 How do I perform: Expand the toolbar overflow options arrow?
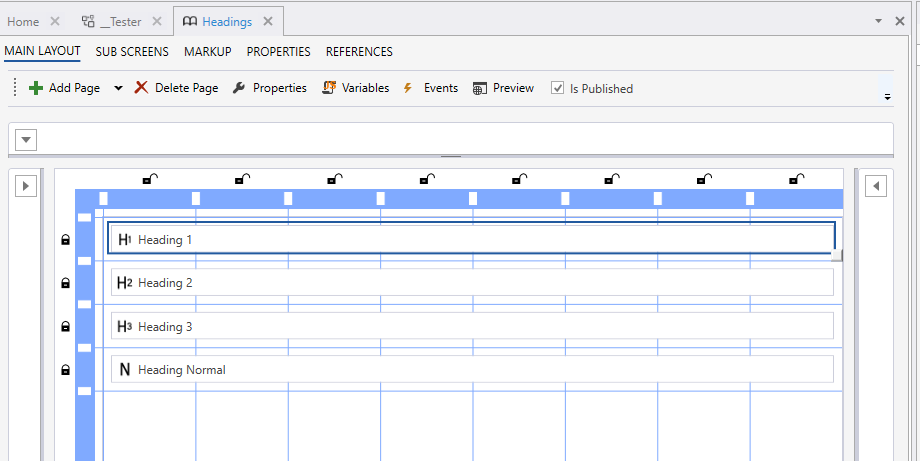(x=887, y=97)
